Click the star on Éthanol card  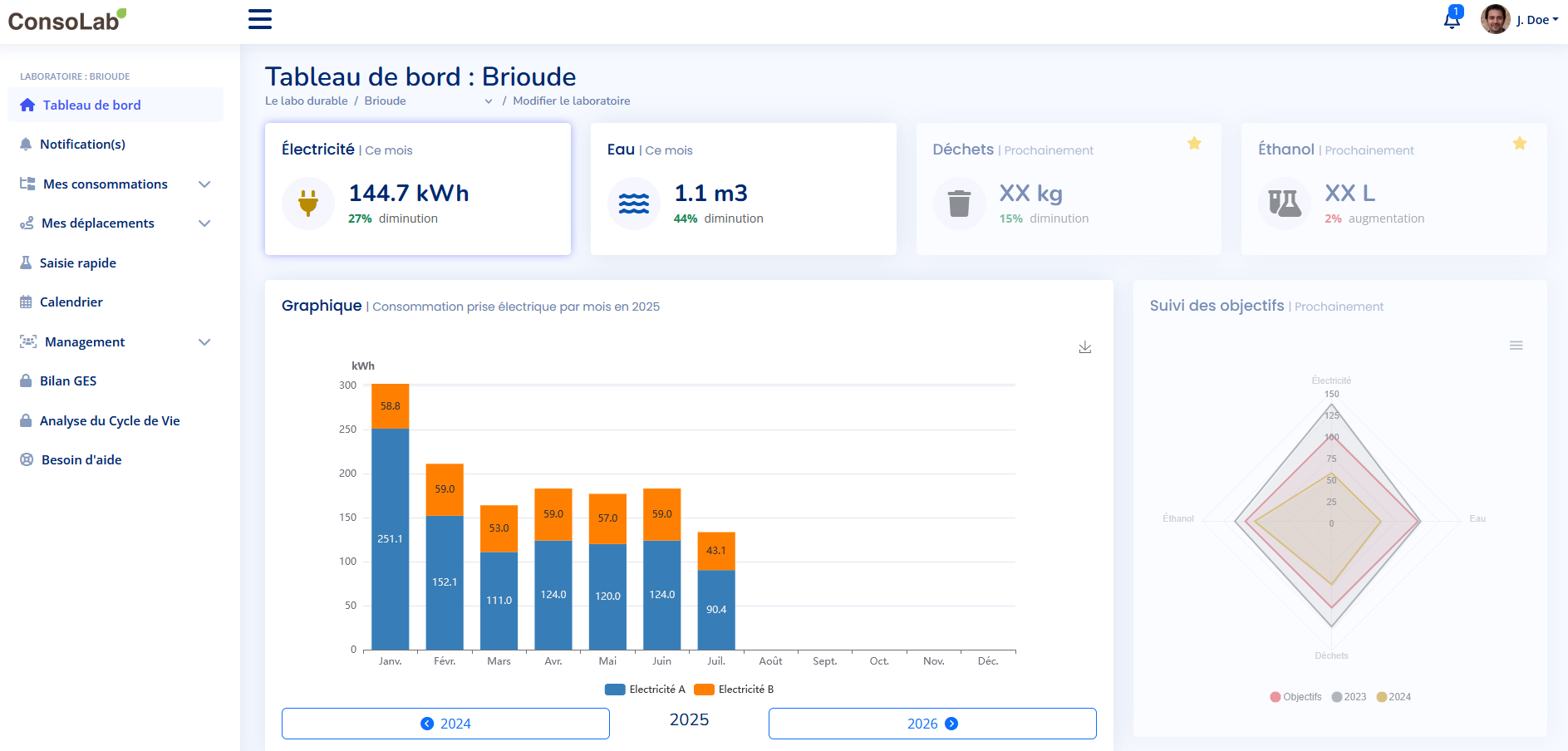[x=1519, y=144]
